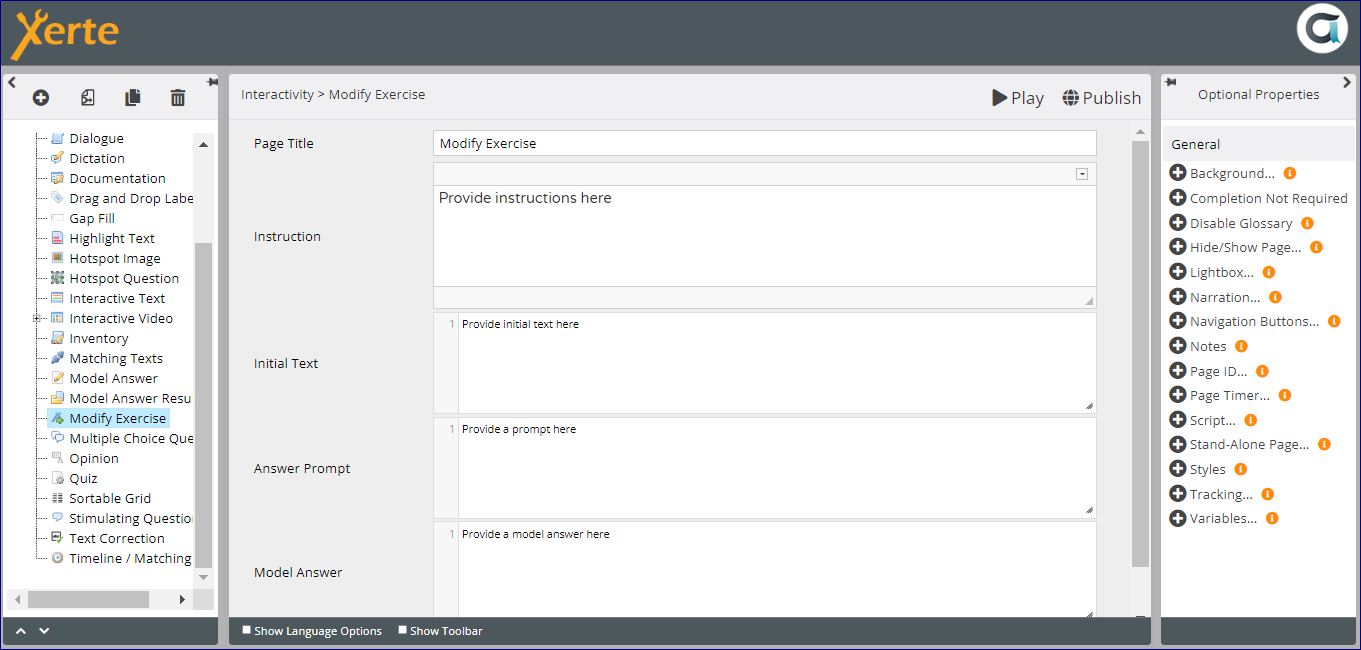Collapse the left panel with chevron

[x=11, y=82]
